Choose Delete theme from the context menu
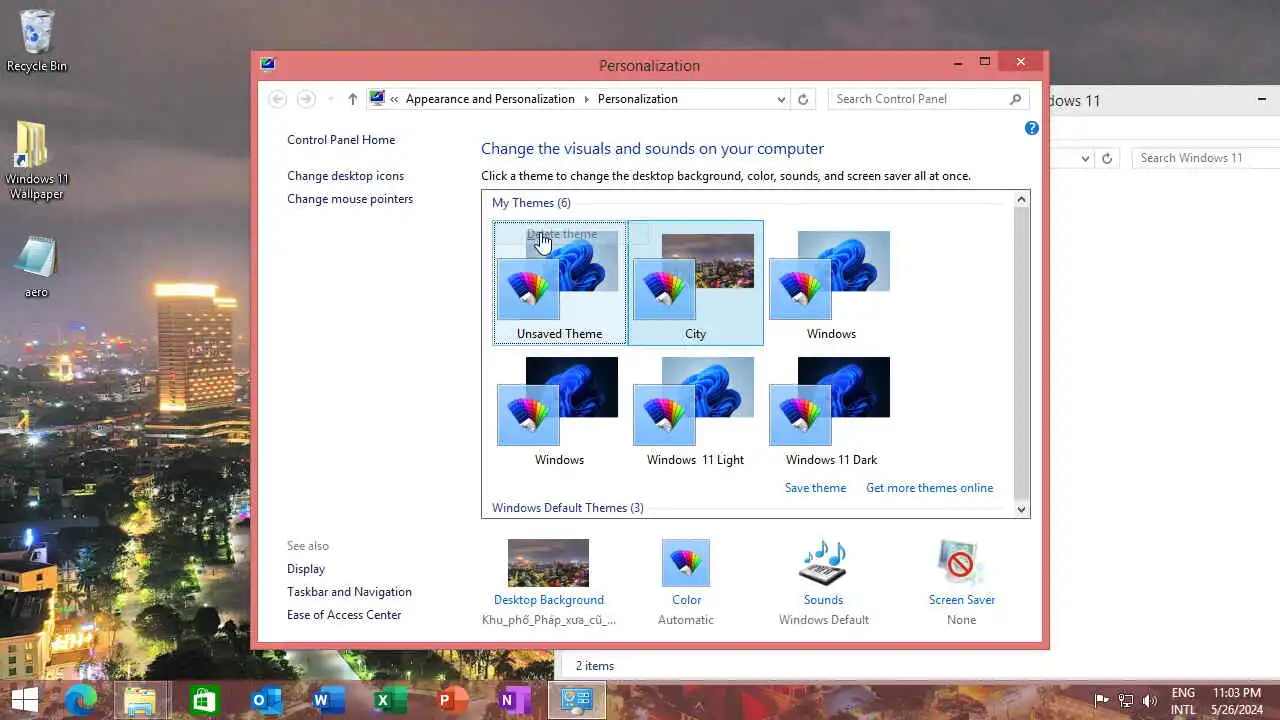The width and height of the screenshot is (1280, 720). click(562, 234)
